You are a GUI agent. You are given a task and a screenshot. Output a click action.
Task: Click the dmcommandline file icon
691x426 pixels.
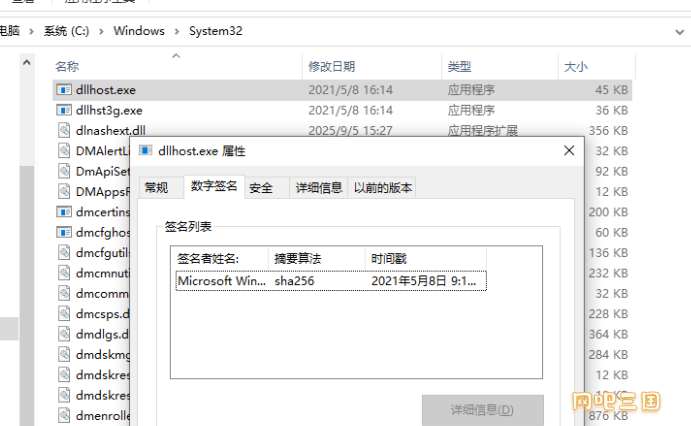64,293
